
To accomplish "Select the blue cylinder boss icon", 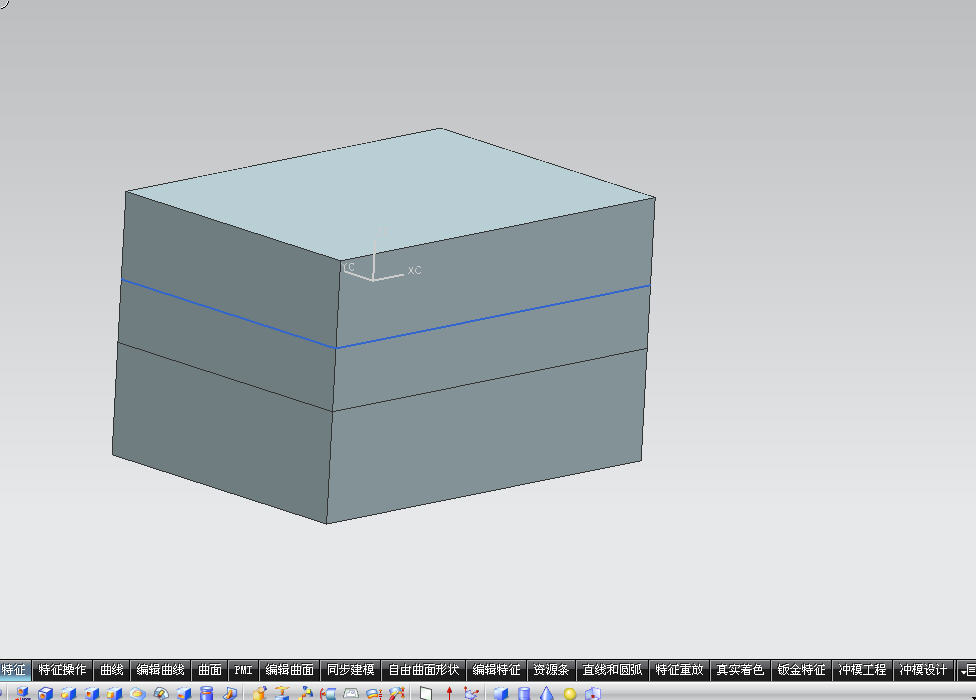I will tap(206, 693).
